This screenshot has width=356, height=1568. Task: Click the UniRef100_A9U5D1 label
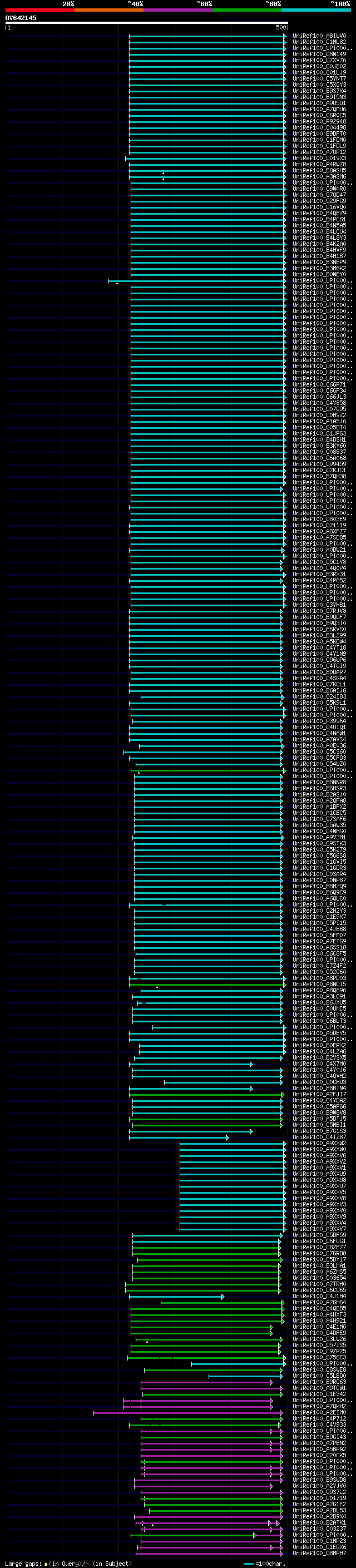tap(319, 103)
